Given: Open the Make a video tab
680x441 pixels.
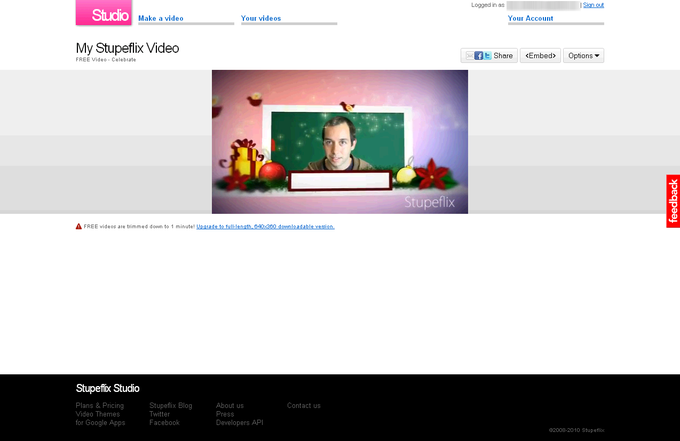Looking at the screenshot, I should click(161, 18).
